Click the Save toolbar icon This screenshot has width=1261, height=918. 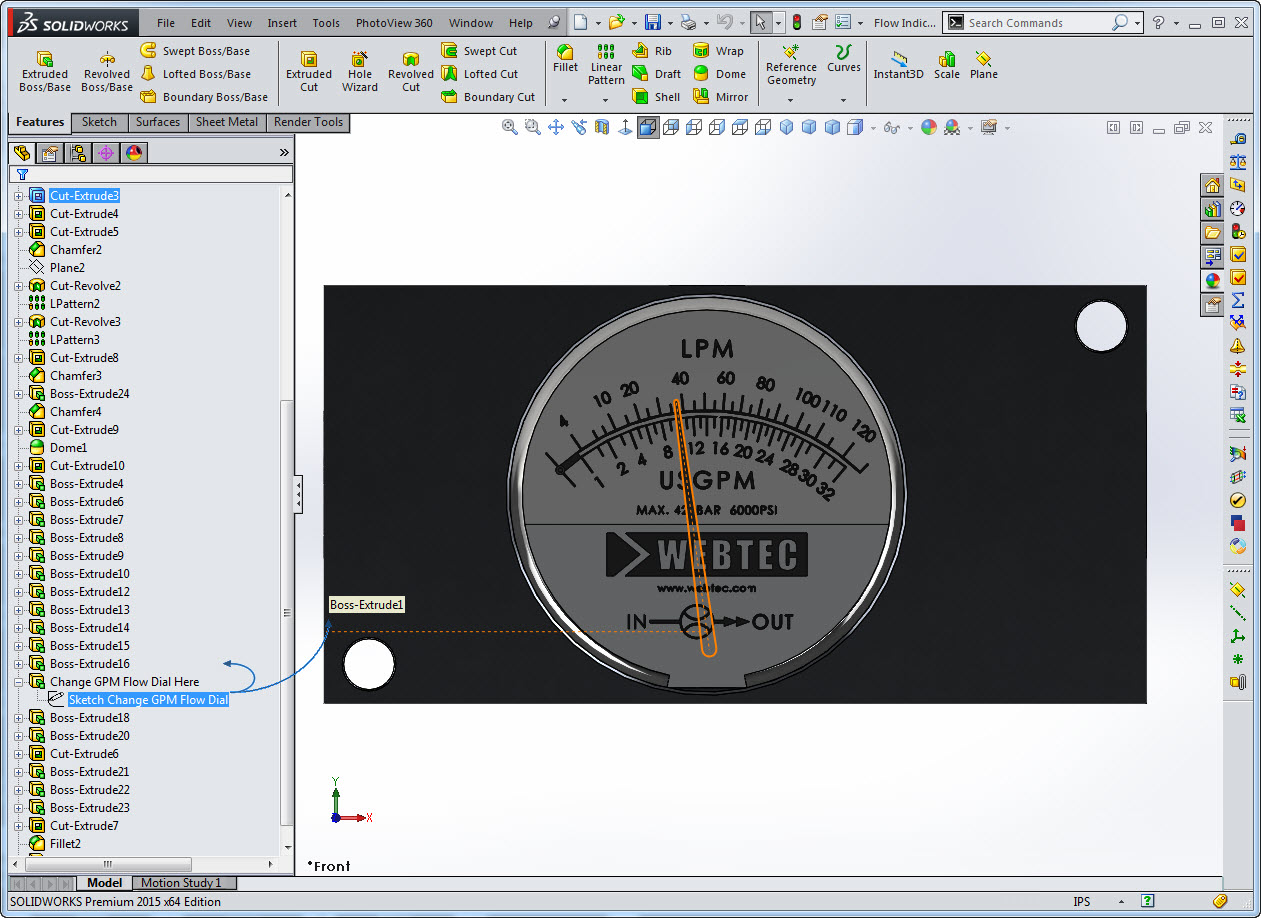click(x=652, y=22)
